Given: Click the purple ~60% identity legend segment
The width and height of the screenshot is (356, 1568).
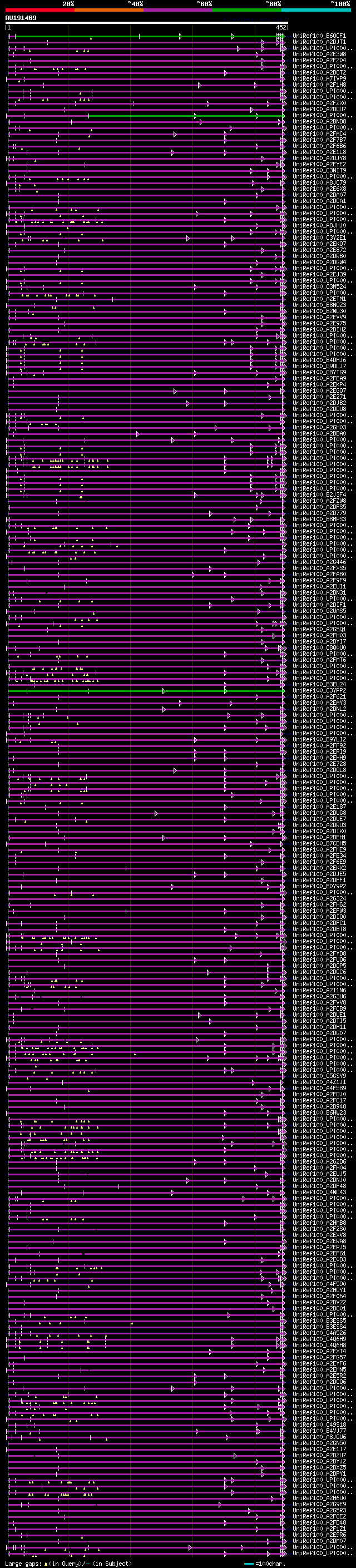Looking at the screenshot, I should pos(177,10).
